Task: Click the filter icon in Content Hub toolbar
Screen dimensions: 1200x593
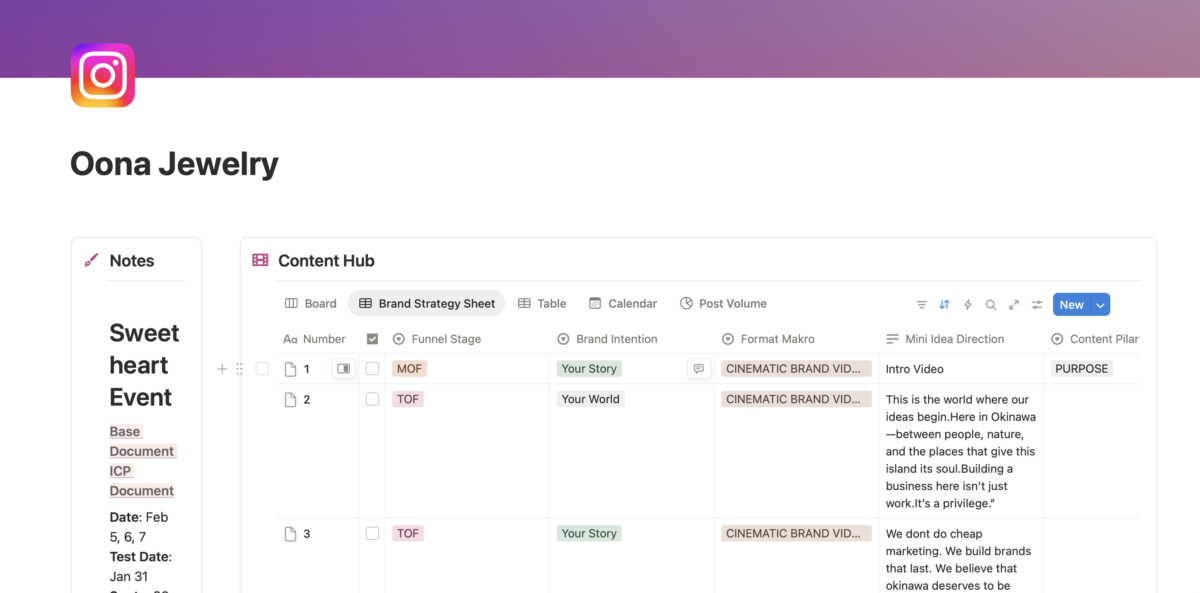Action: click(x=921, y=305)
